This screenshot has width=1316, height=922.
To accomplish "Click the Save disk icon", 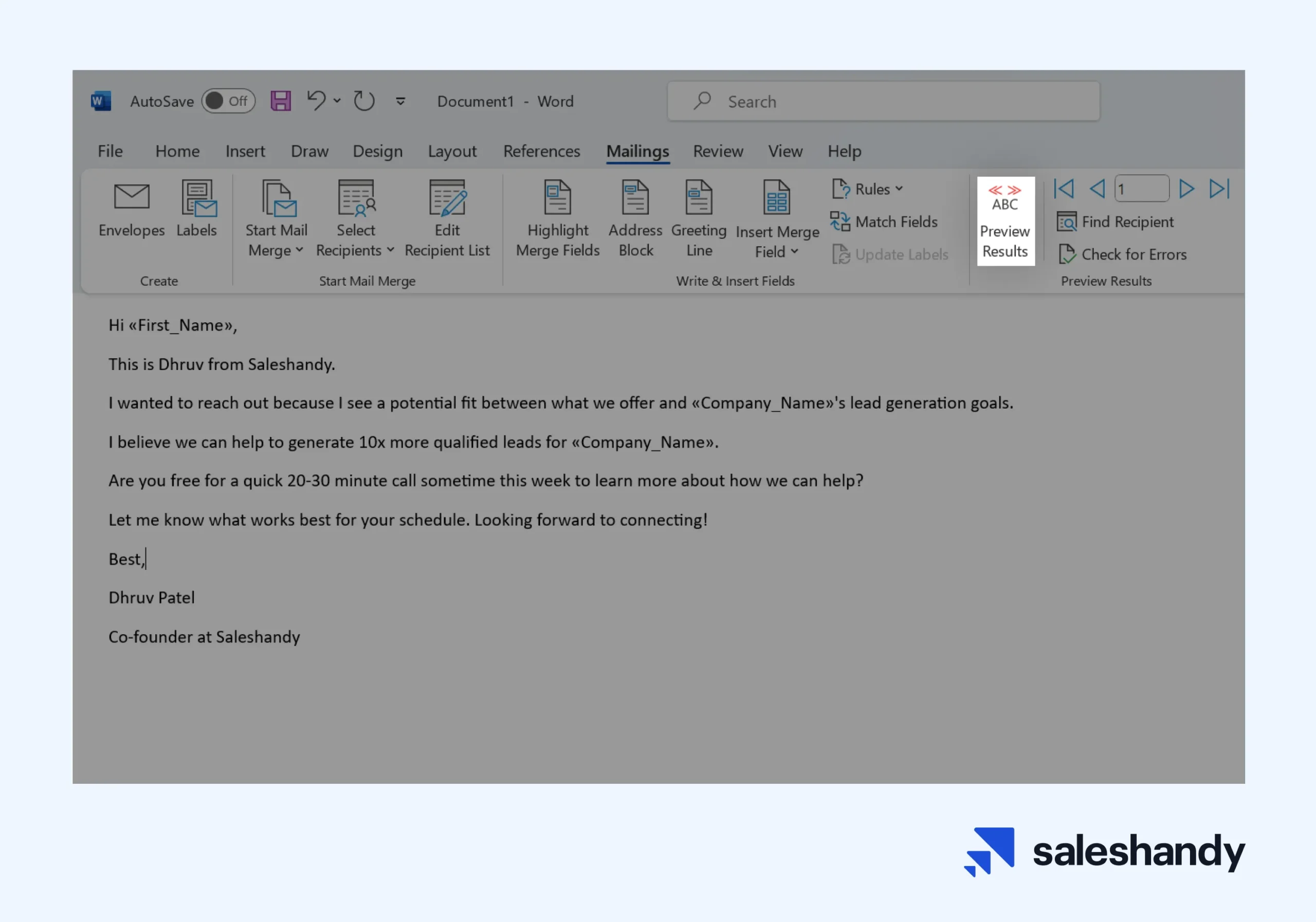I will click(x=281, y=101).
